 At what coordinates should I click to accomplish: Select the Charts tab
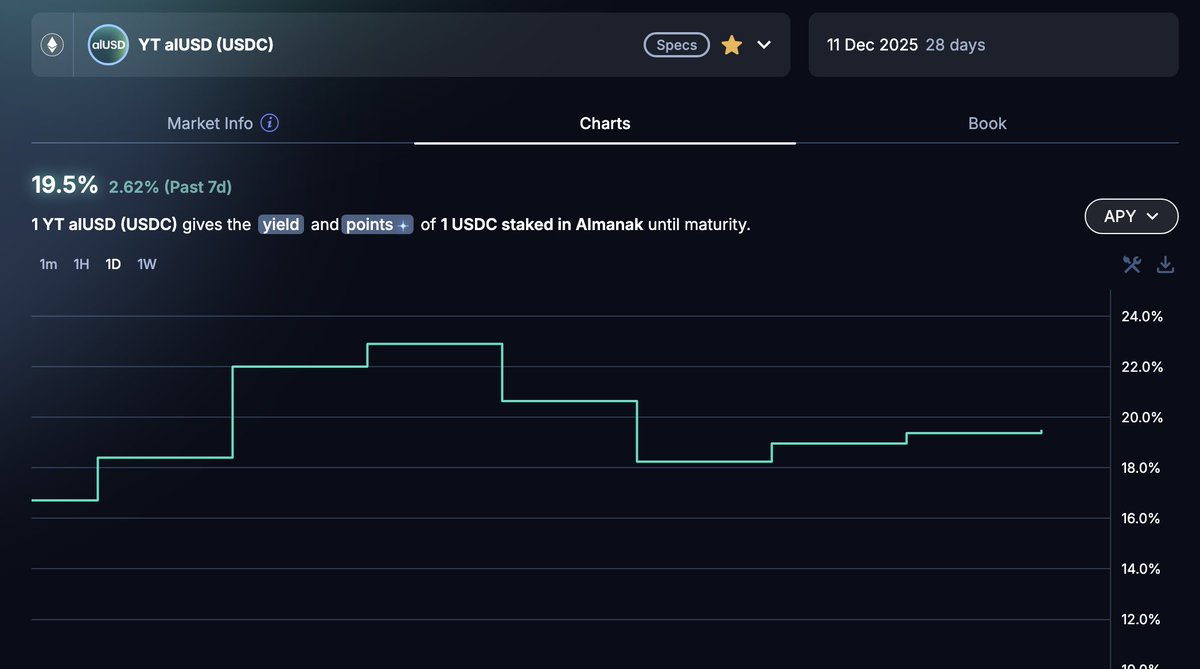605,124
